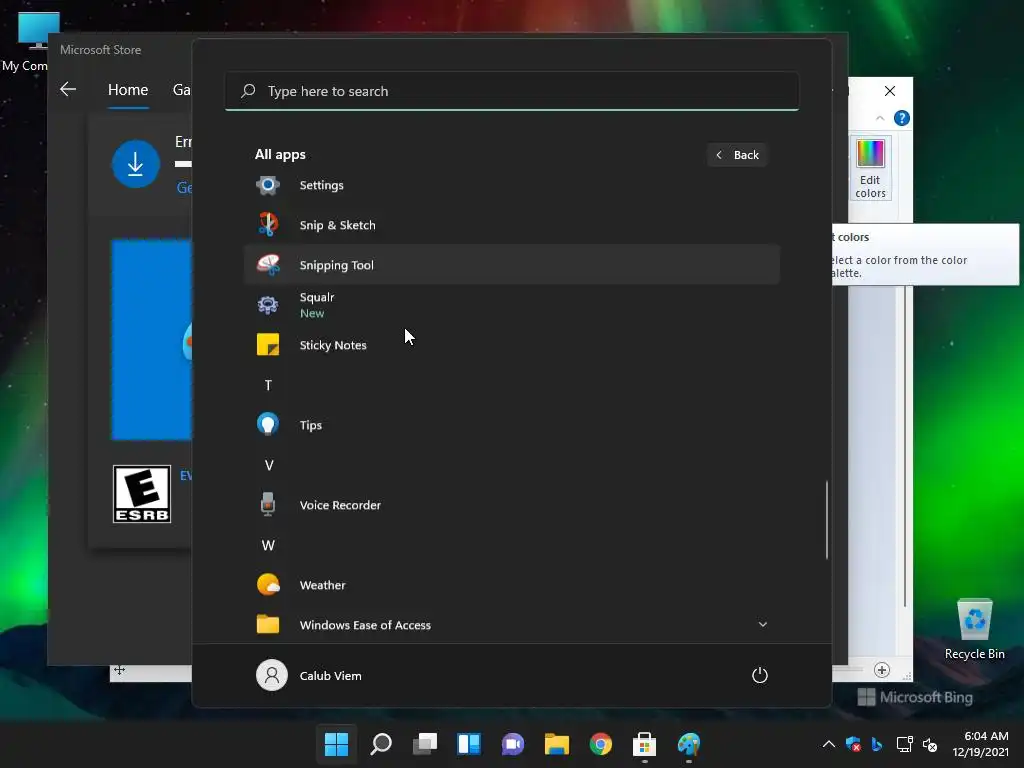Select the Home tab in Microsoft Store
The image size is (1024, 768).
[x=128, y=89]
